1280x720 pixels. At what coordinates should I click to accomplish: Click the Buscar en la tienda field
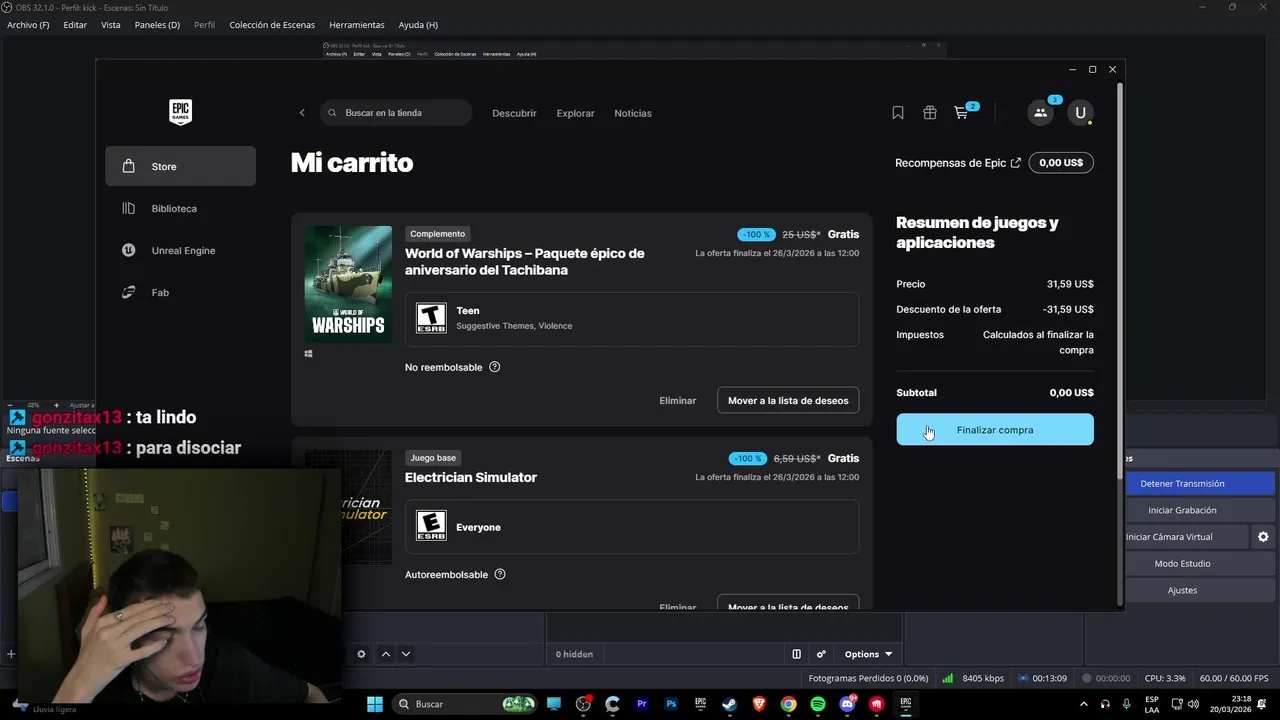pos(396,113)
